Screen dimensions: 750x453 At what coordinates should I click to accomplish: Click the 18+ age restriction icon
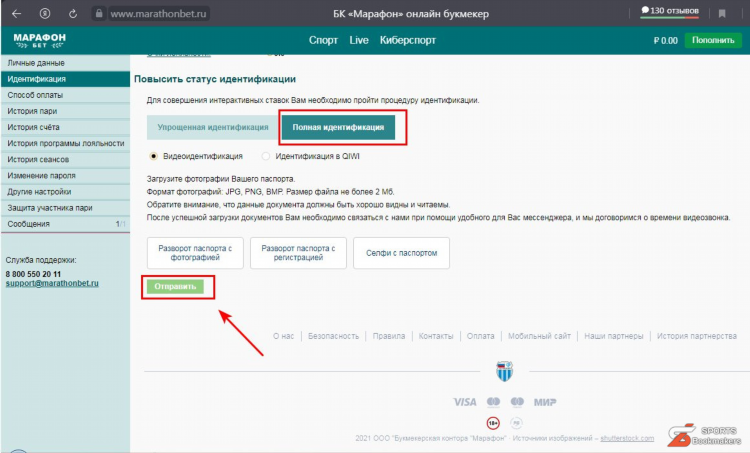493,423
